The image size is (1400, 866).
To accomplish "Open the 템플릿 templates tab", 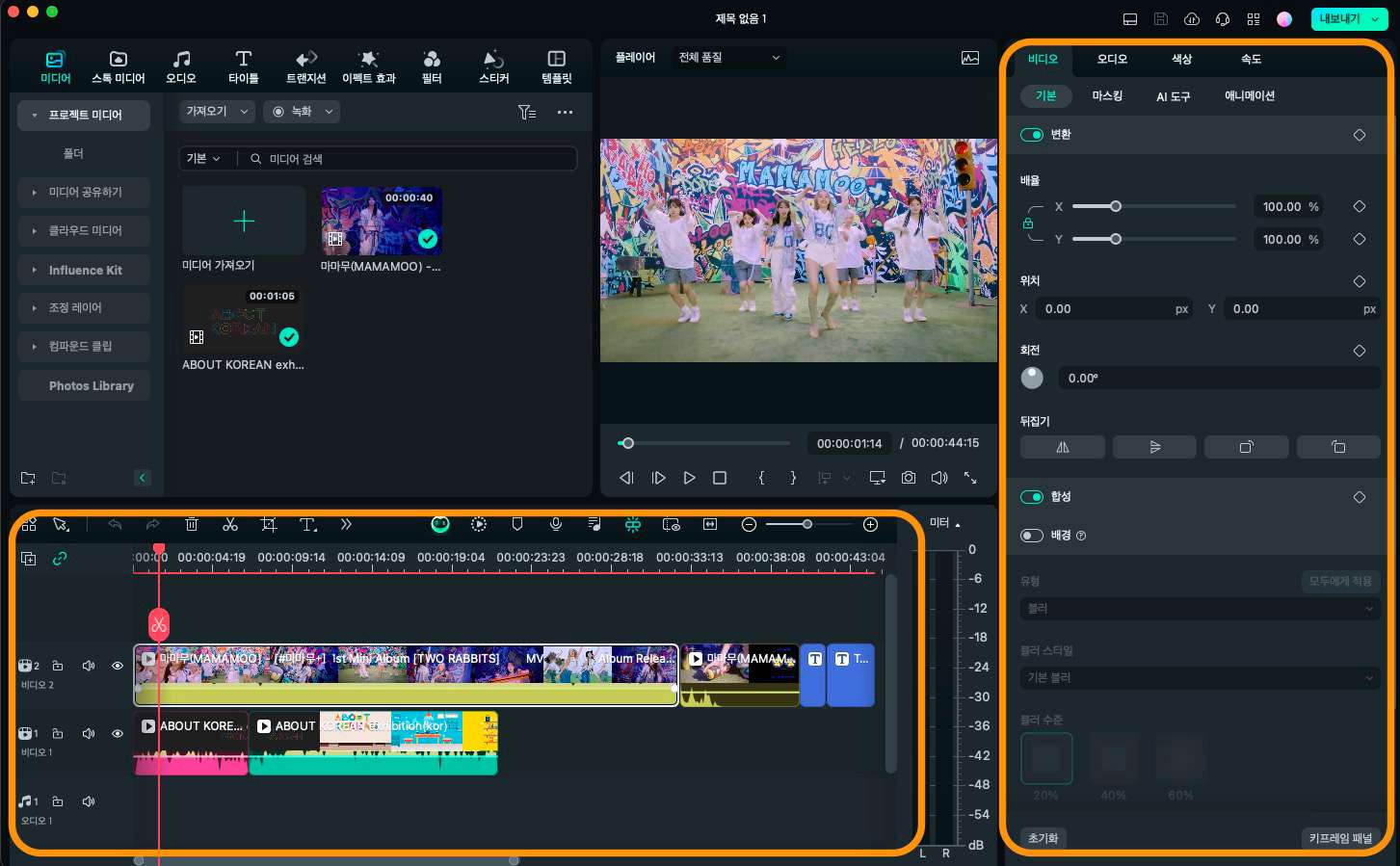I will [x=557, y=66].
